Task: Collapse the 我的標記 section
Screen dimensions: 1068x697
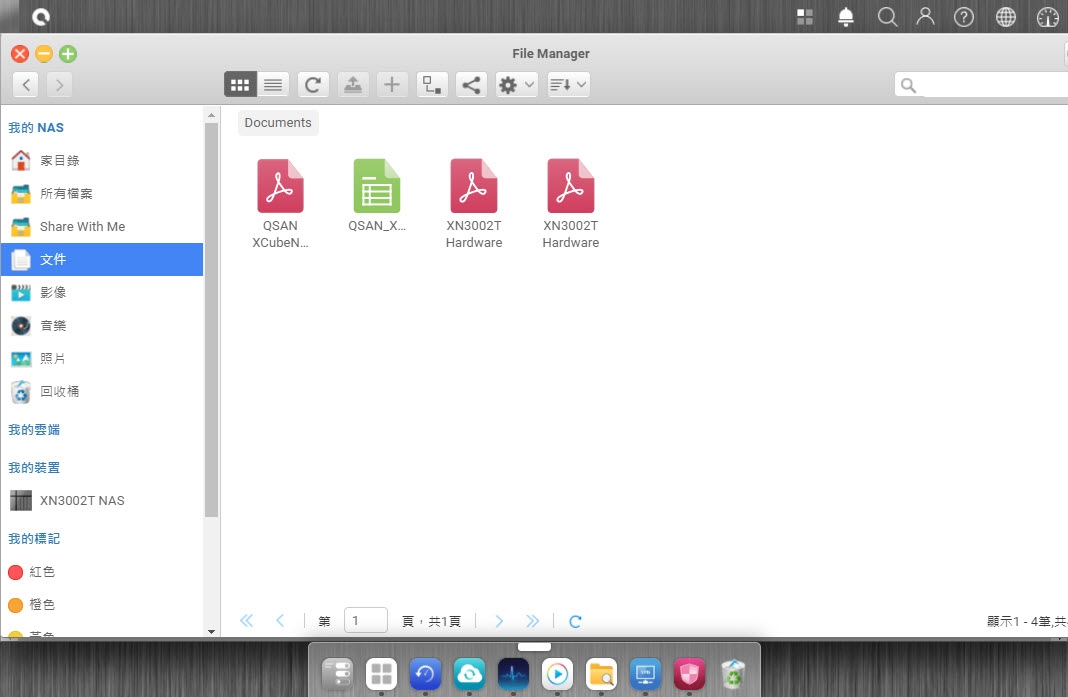Action: [x=34, y=539]
